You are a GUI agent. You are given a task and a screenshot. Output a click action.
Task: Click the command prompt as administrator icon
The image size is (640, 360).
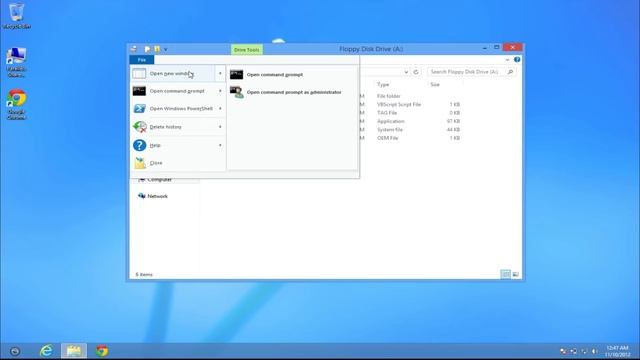point(236,92)
